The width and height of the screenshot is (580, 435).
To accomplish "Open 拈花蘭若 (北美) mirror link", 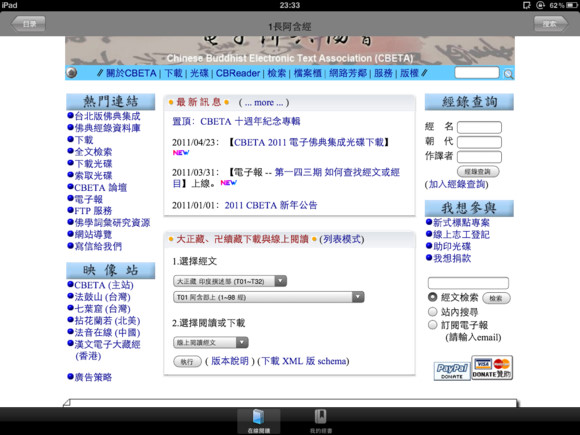I will click(107, 321).
